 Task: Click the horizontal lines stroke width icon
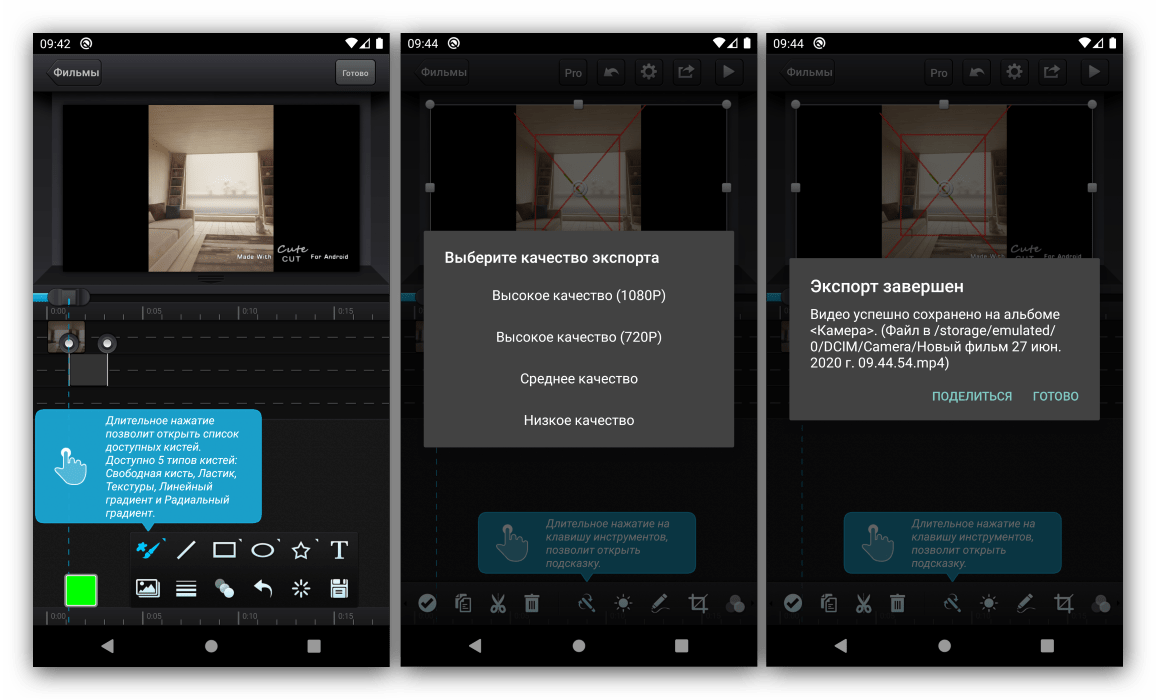point(186,588)
